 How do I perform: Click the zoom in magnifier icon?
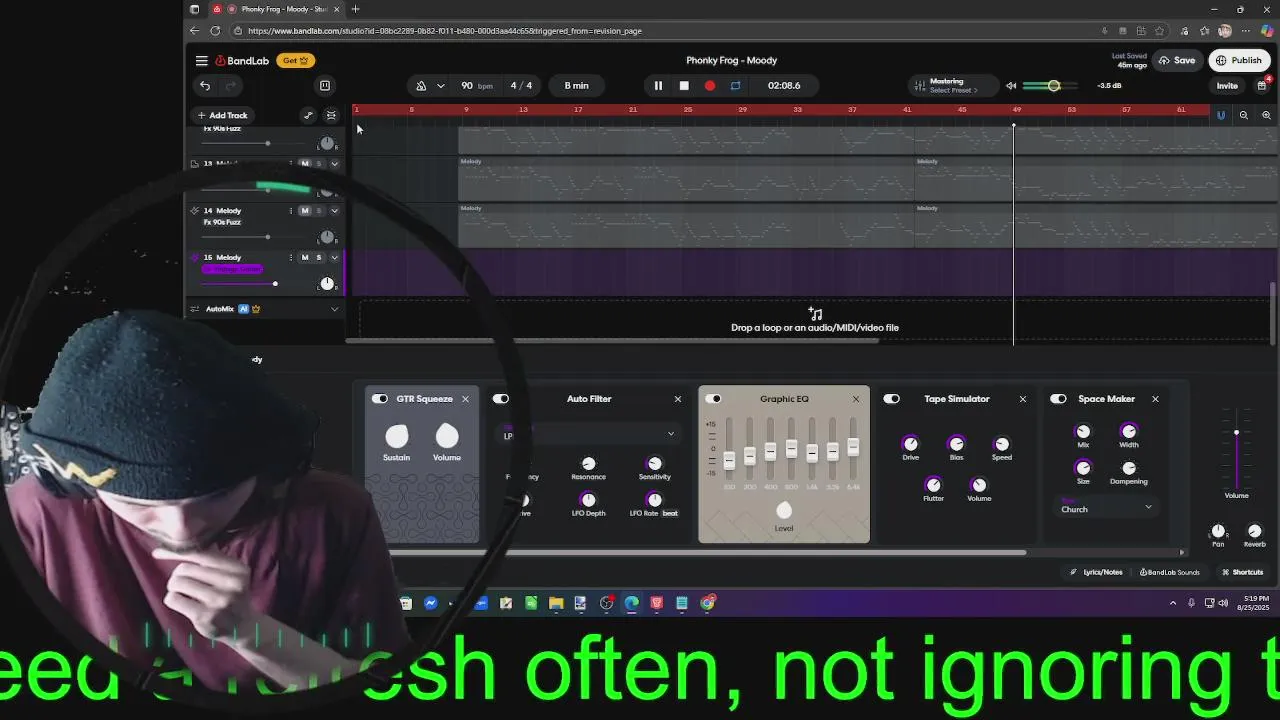click(1266, 115)
